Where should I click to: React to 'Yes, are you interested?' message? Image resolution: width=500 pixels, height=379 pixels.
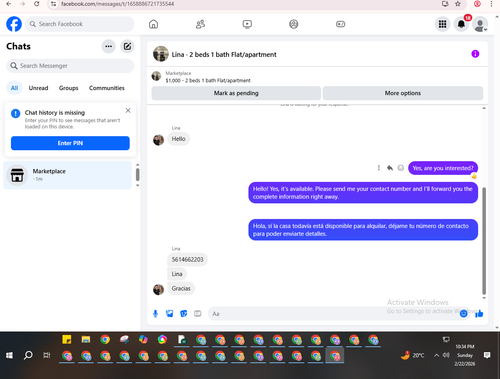click(401, 168)
